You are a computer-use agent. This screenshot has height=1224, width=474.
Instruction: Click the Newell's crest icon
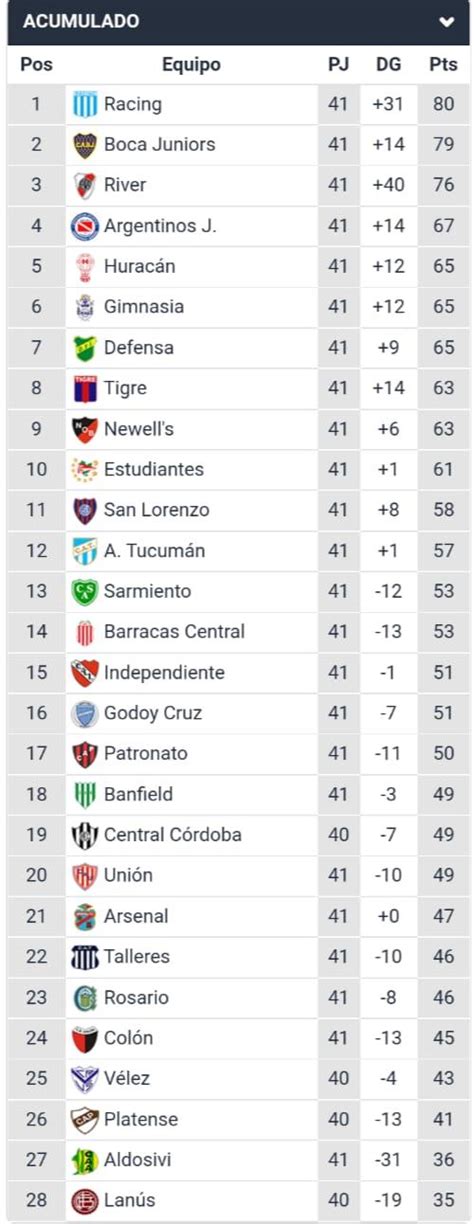[85, 429]
